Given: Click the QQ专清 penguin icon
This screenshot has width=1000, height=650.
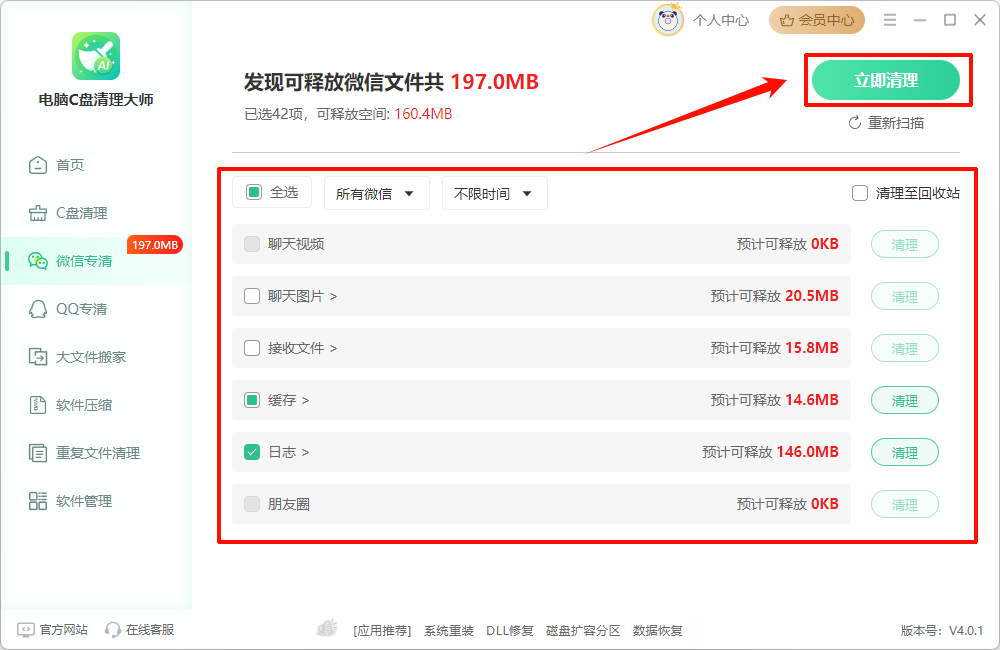Looking at the screenshot, I should point(38,309).
